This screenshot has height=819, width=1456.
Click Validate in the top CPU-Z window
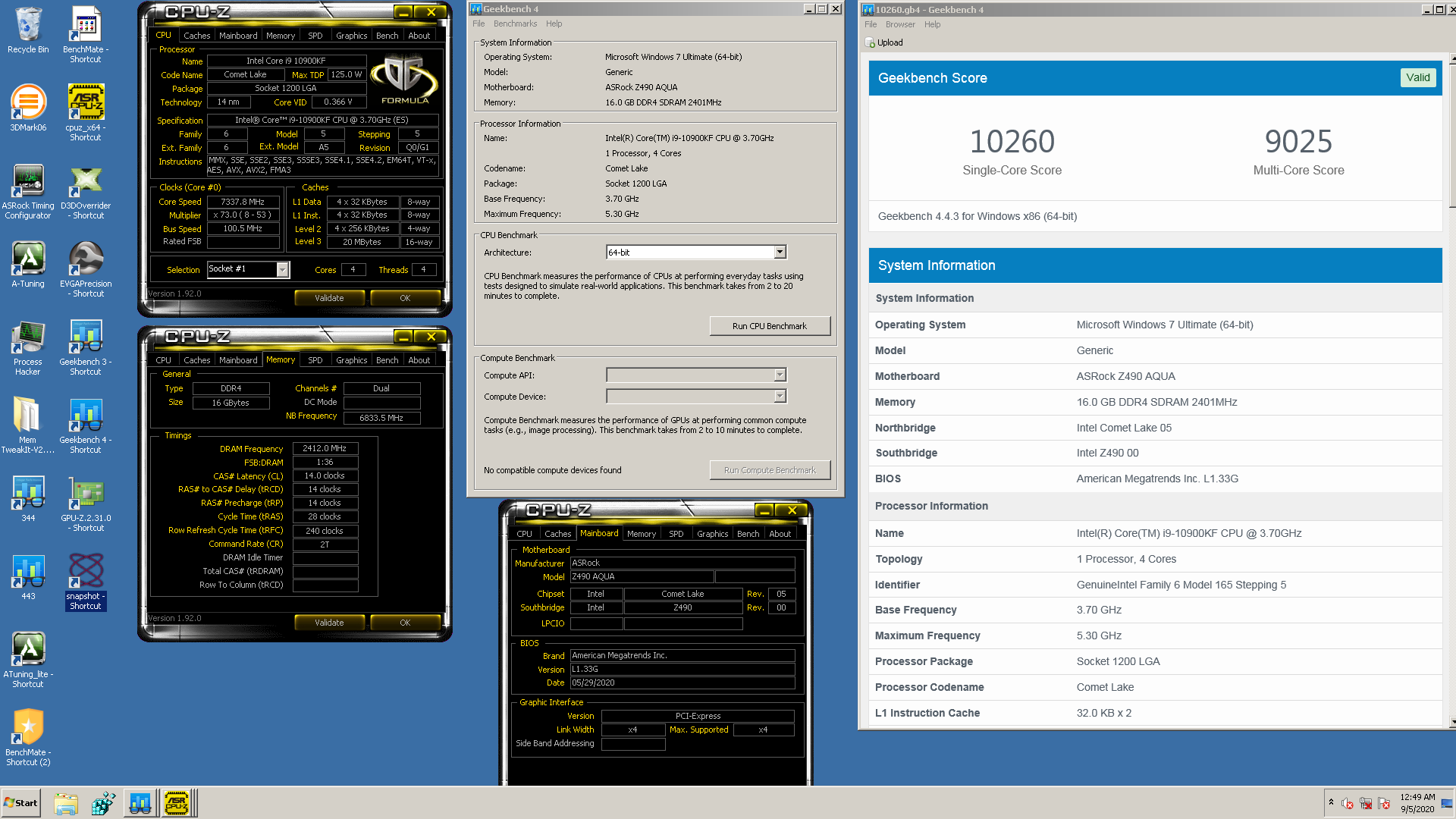tap(329, 298)
